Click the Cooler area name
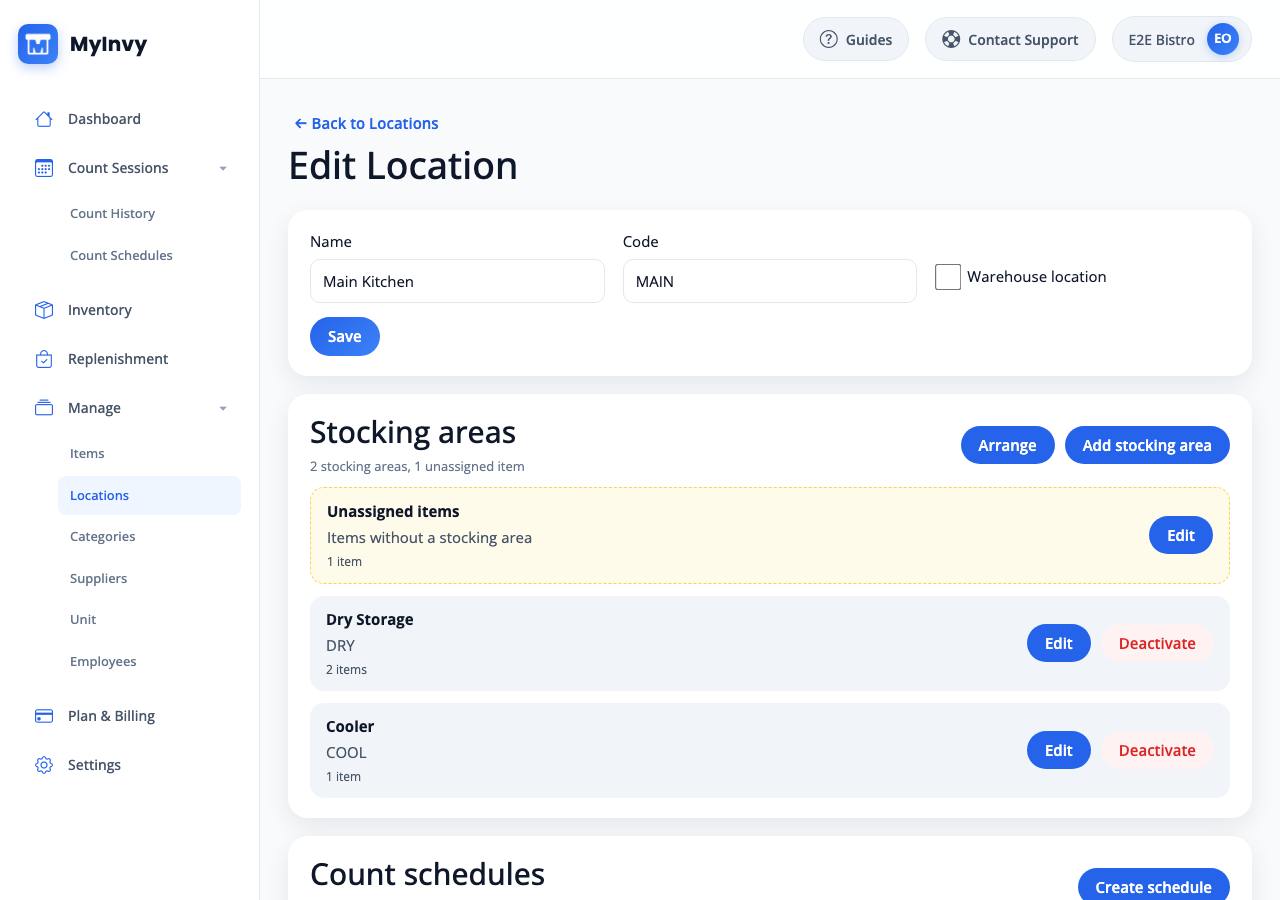Image resolution: width=1280 pixels, height=900 pixels. tap(350, 726)
